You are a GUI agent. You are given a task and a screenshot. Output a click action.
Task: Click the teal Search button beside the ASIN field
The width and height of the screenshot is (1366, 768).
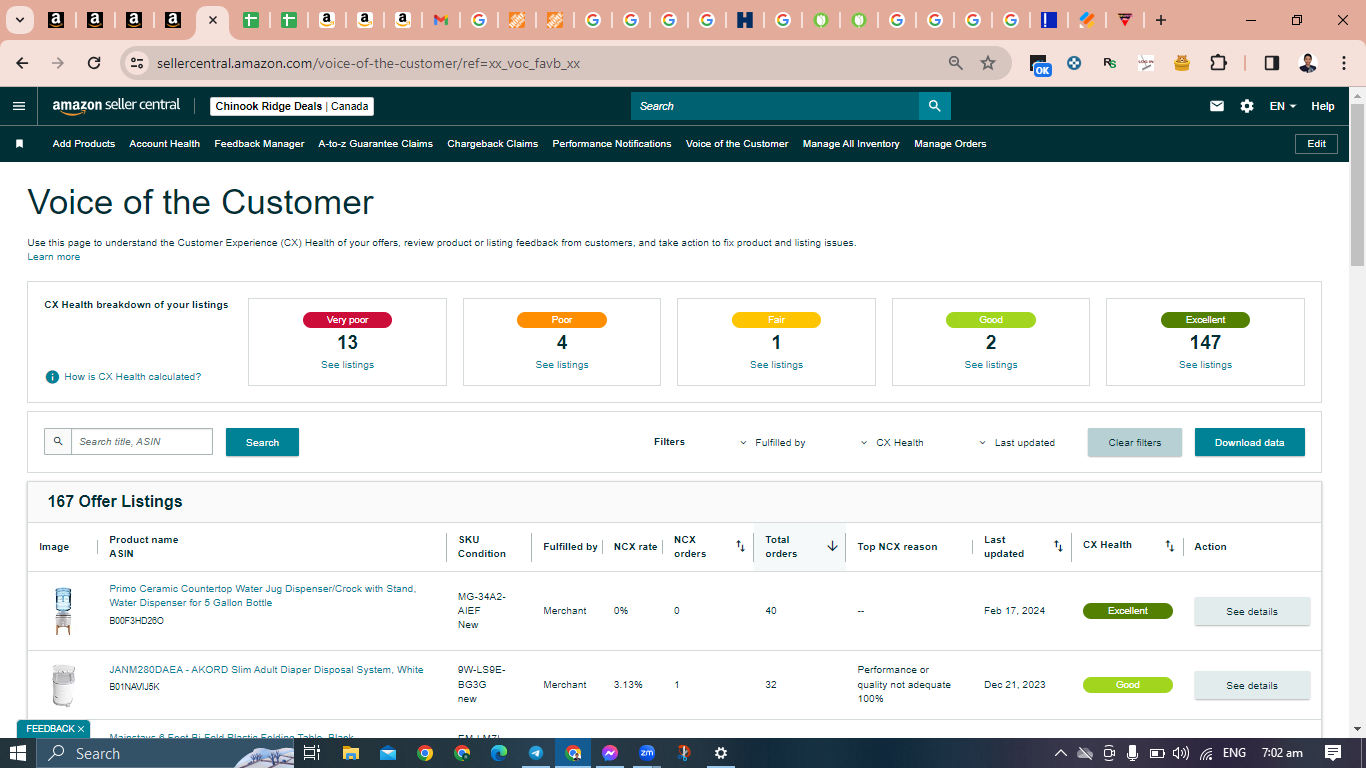[262, 442]
